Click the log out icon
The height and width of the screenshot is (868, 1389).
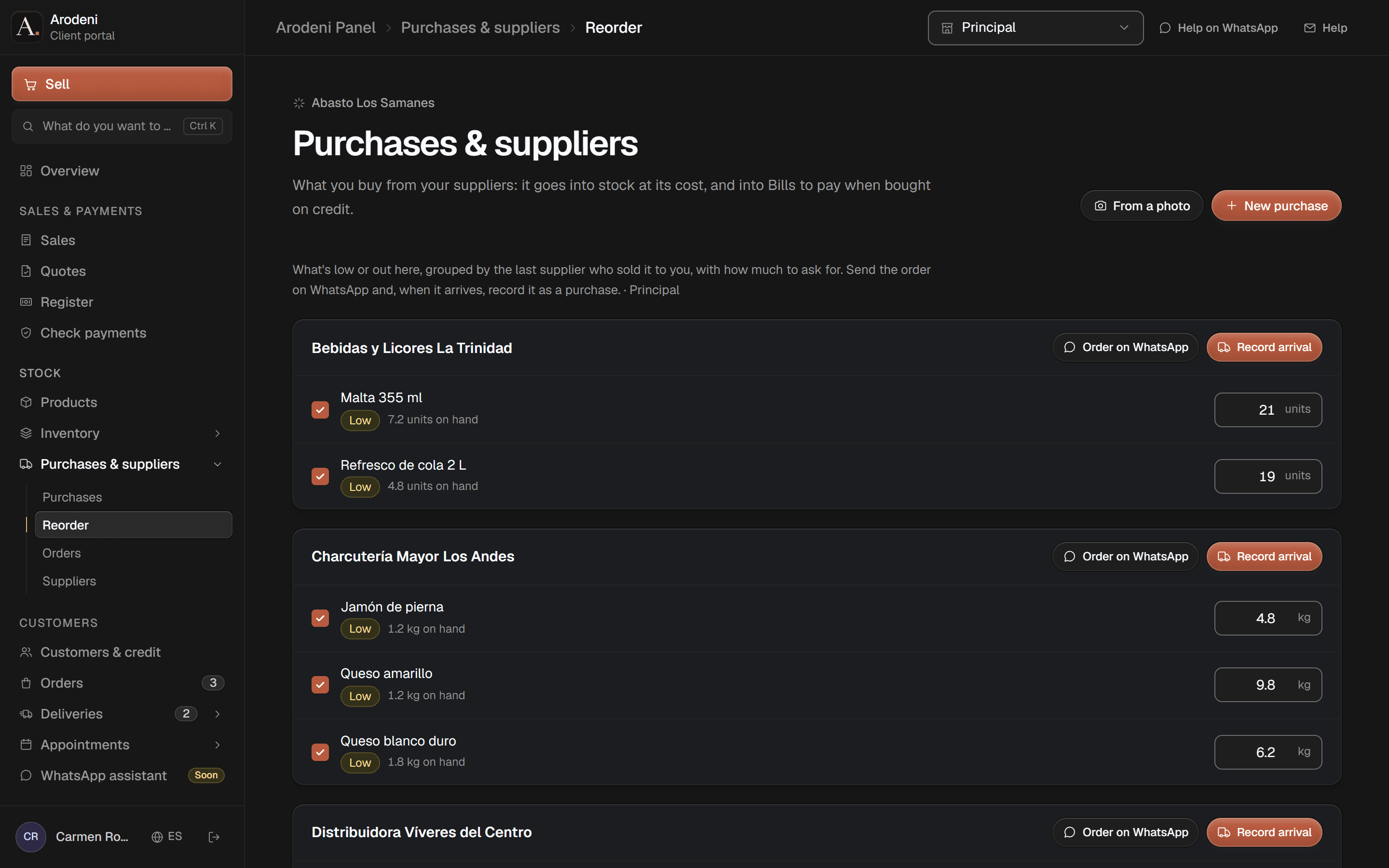[214, 837]
